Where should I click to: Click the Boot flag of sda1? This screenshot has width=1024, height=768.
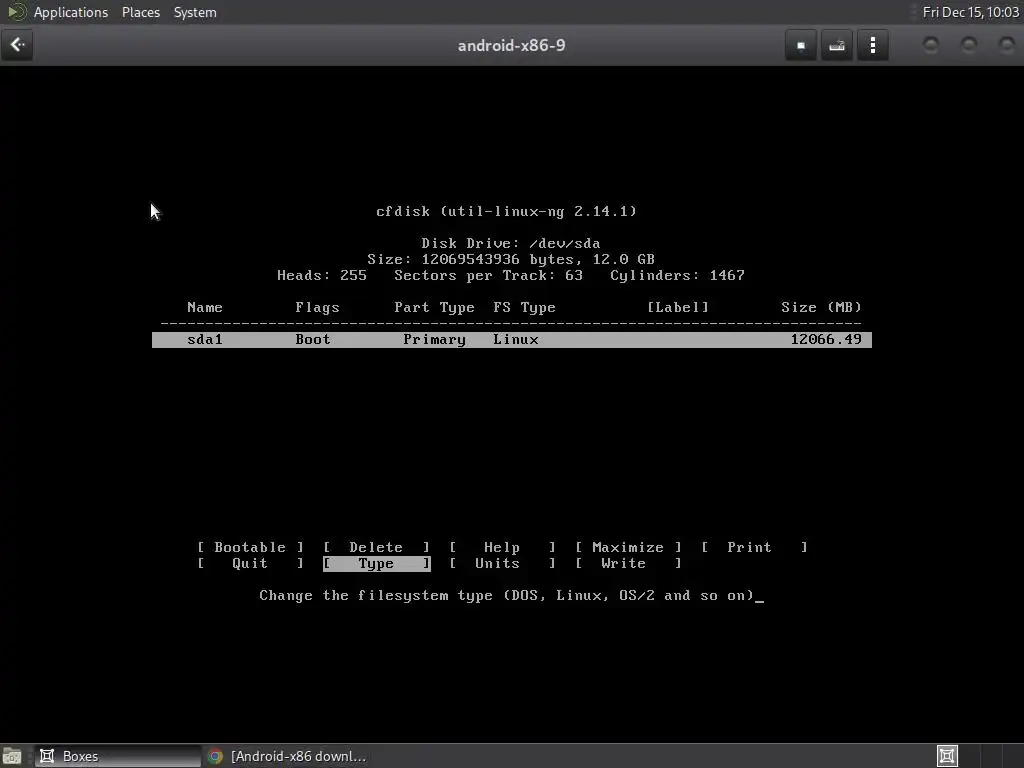pos(313,340)
